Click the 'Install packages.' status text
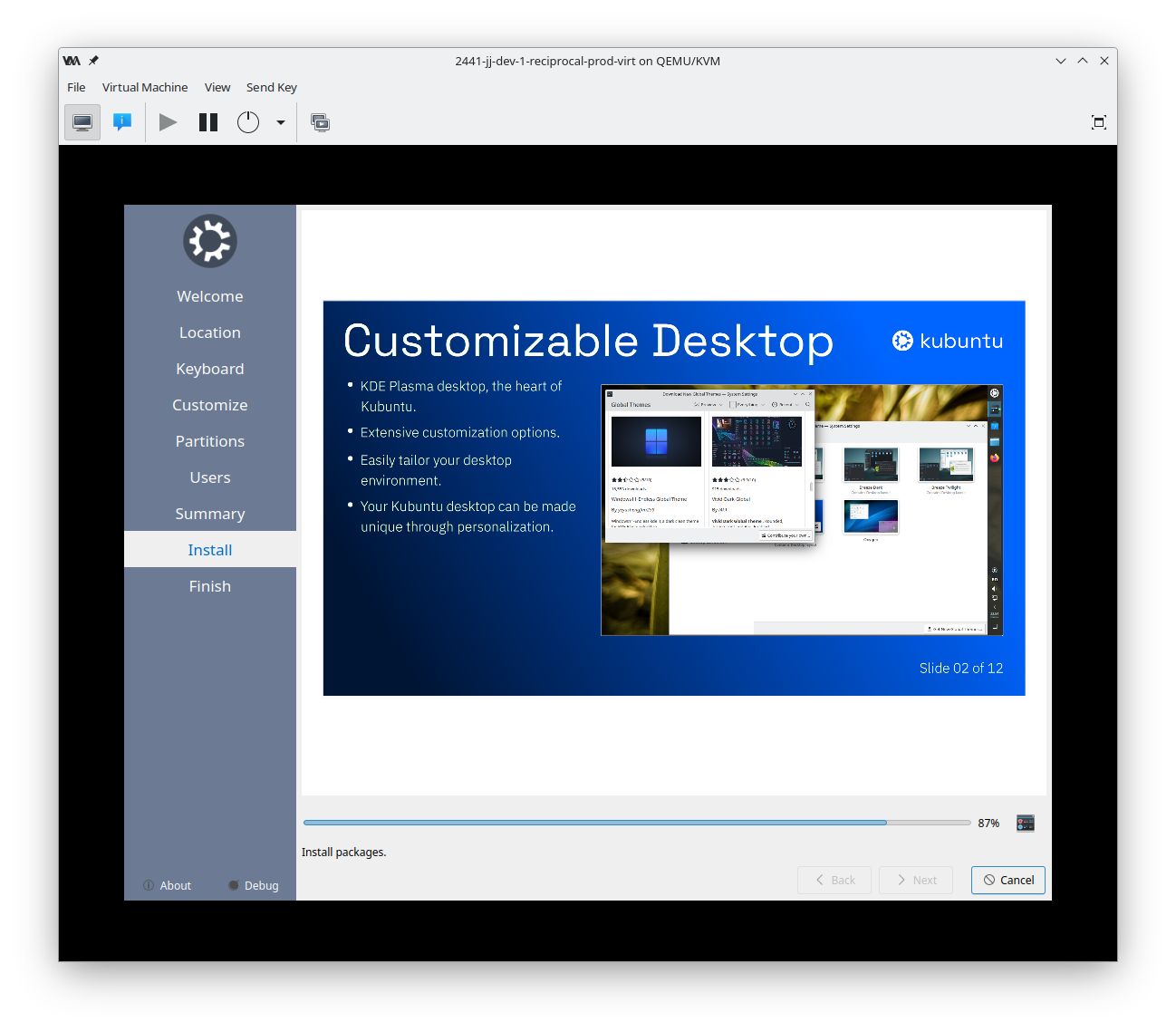1176x1031 pixels. tap(344, 852)
